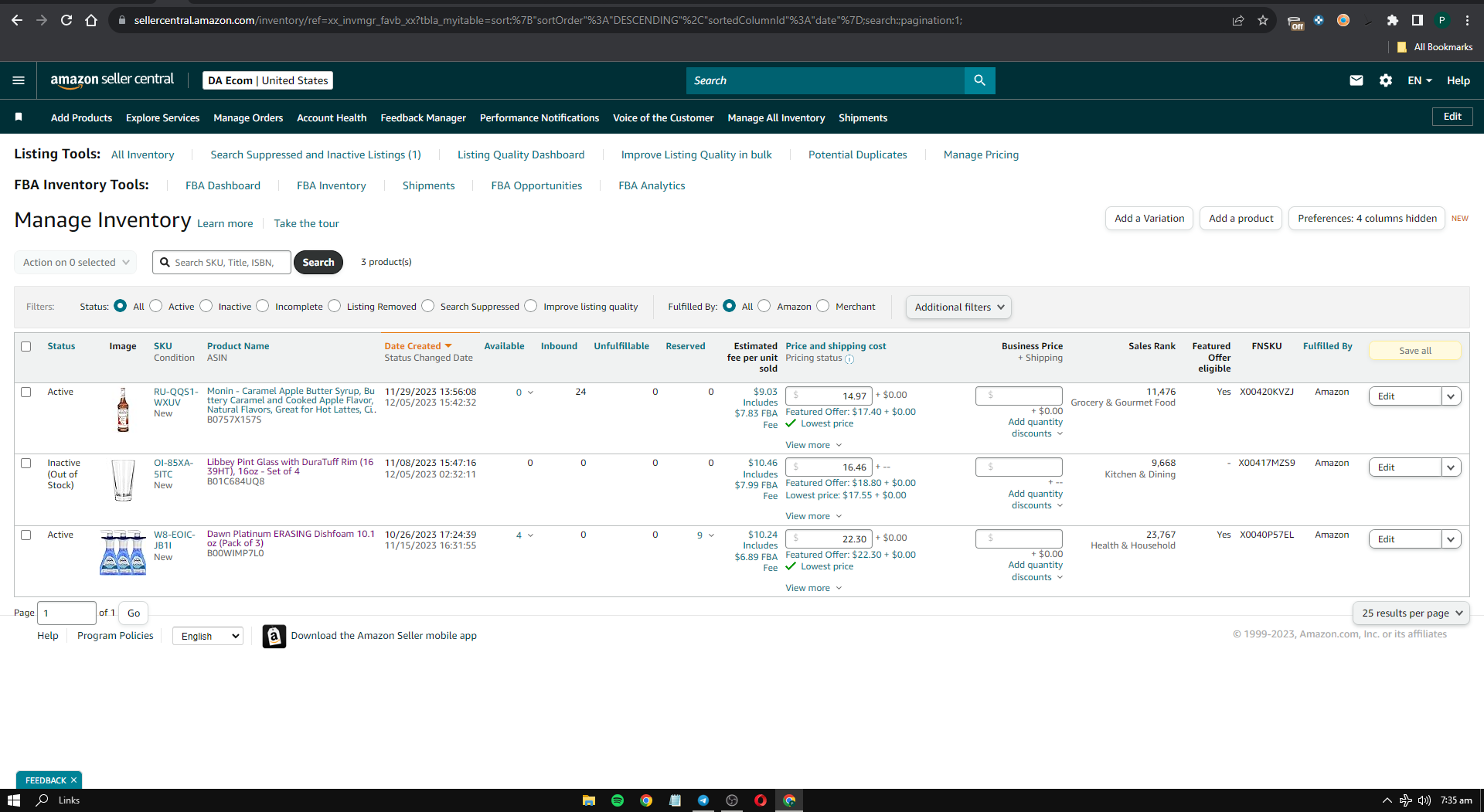Viewport: 1484px width, 812px height.
Task: Check the select-all rows checkbox
Action: pos(26,346)
